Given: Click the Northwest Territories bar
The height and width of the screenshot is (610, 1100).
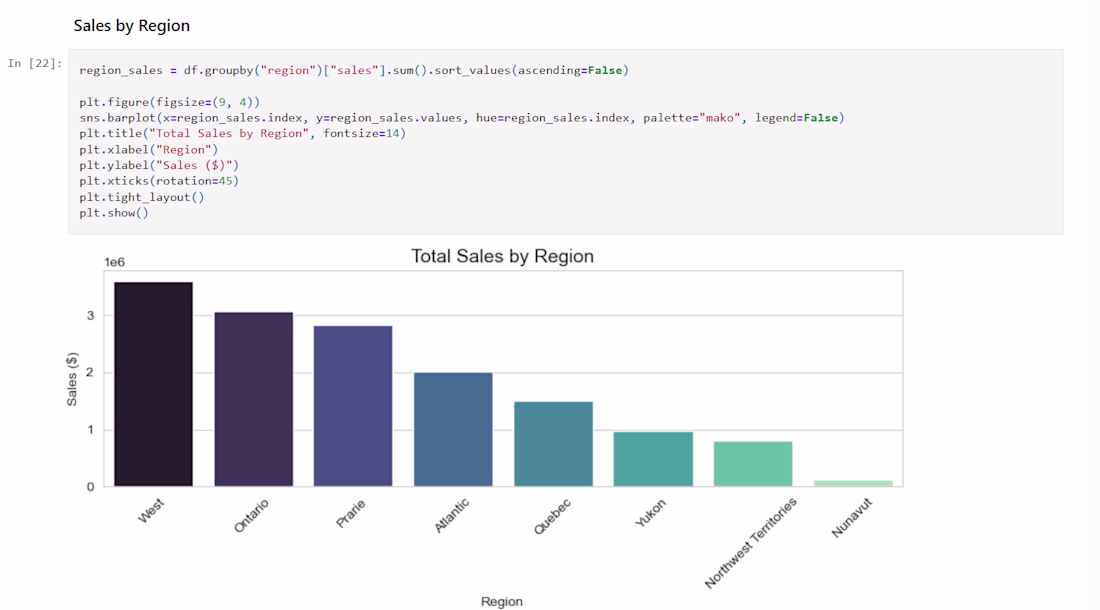Looking at the screenshot, I should tap(753, 464).
